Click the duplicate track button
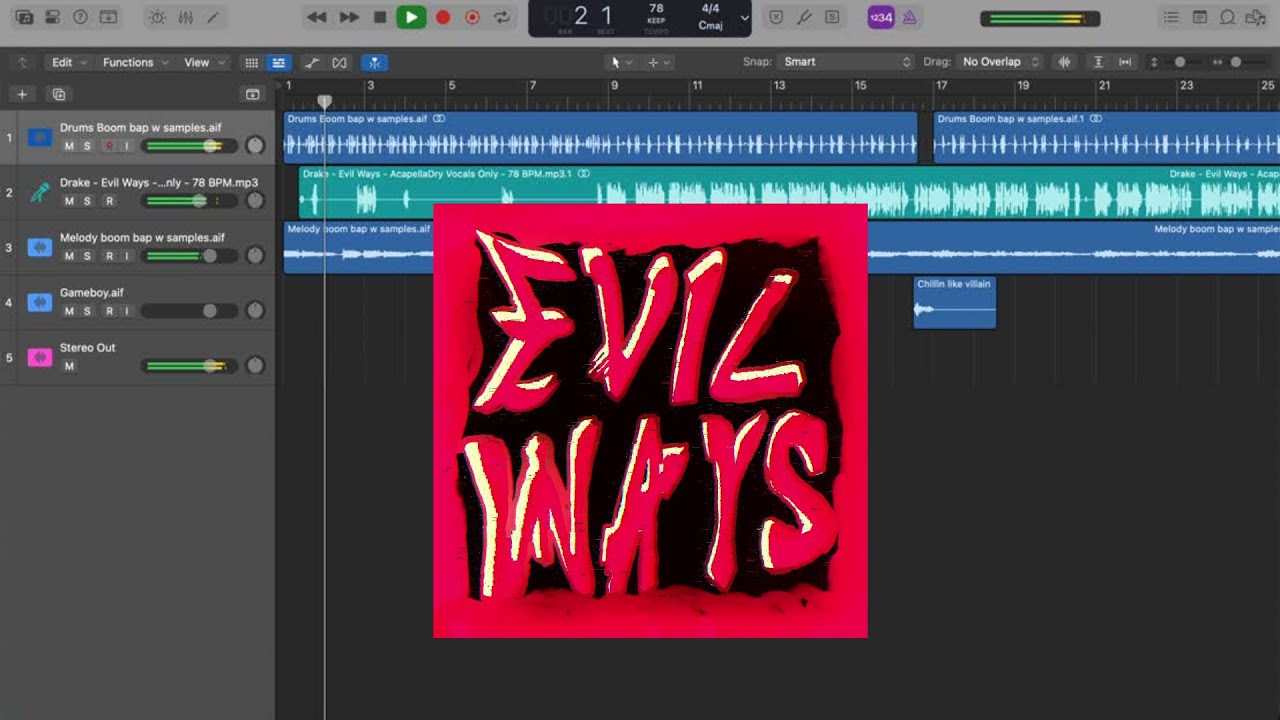 pos(59,94)
